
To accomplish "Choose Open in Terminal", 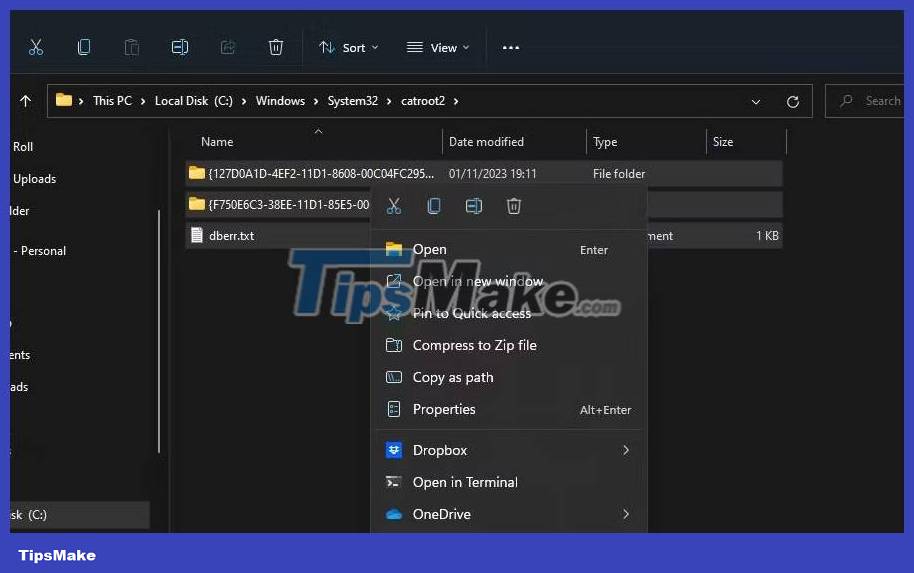I will 509,483.
